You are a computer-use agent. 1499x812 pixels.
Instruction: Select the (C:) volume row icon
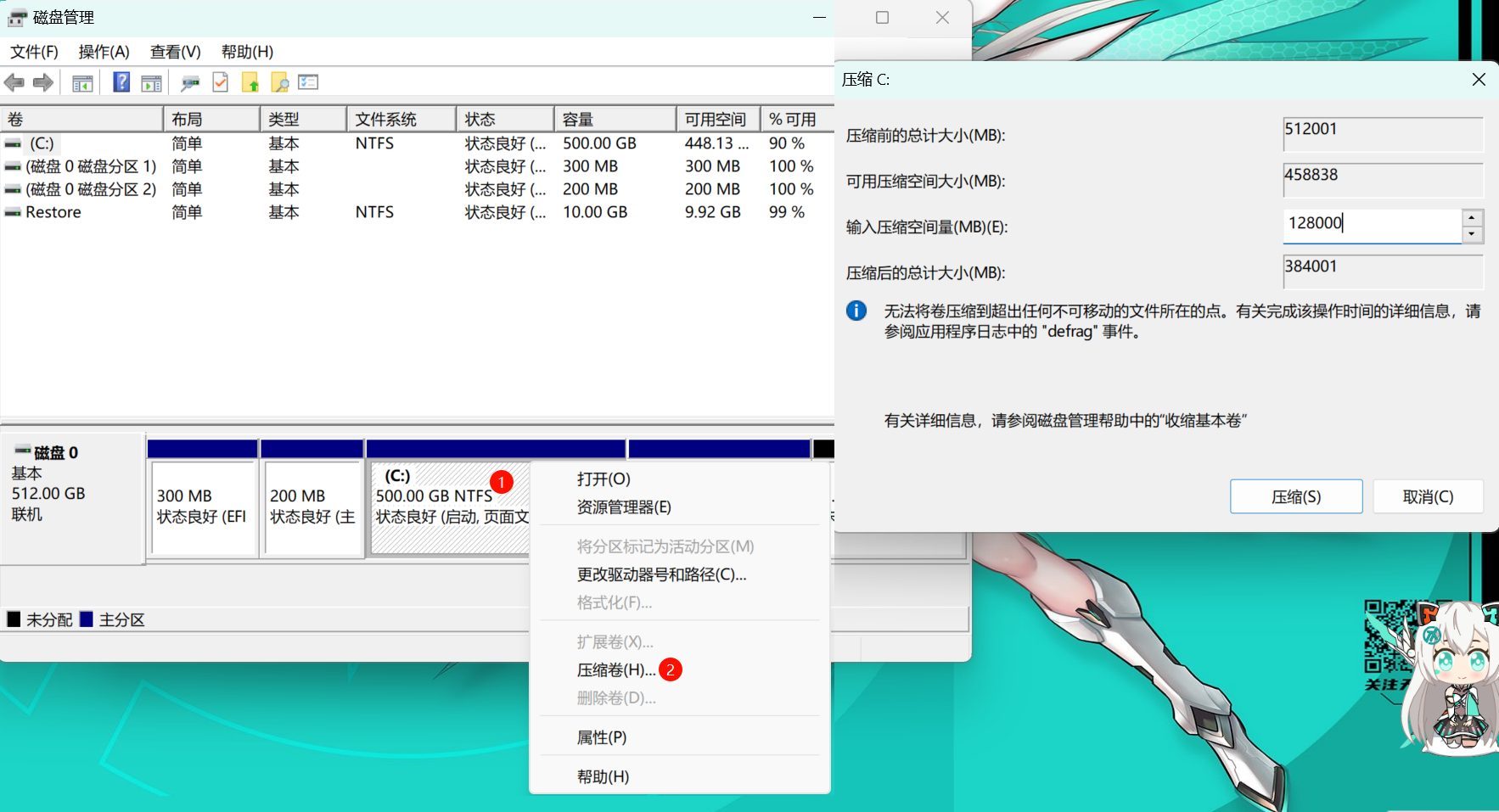[x=13, y=144]
